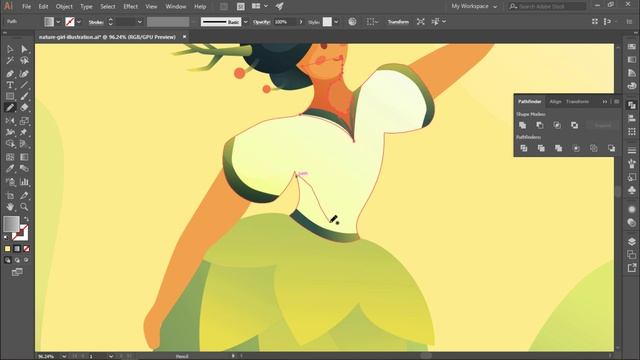
Task: Select the Rotate/Reflect tool
Action: [x=10, y=121]
